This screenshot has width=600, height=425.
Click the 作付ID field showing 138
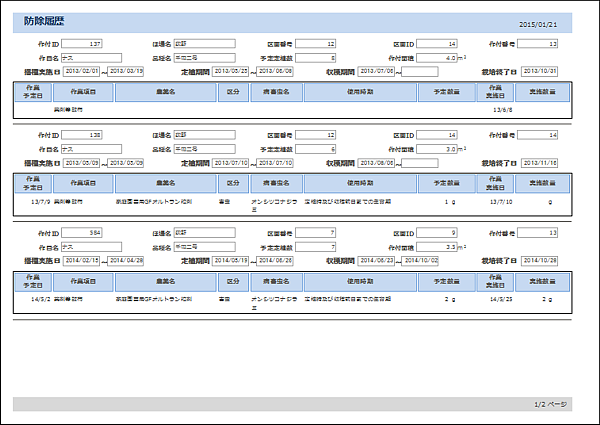(84, 134)
